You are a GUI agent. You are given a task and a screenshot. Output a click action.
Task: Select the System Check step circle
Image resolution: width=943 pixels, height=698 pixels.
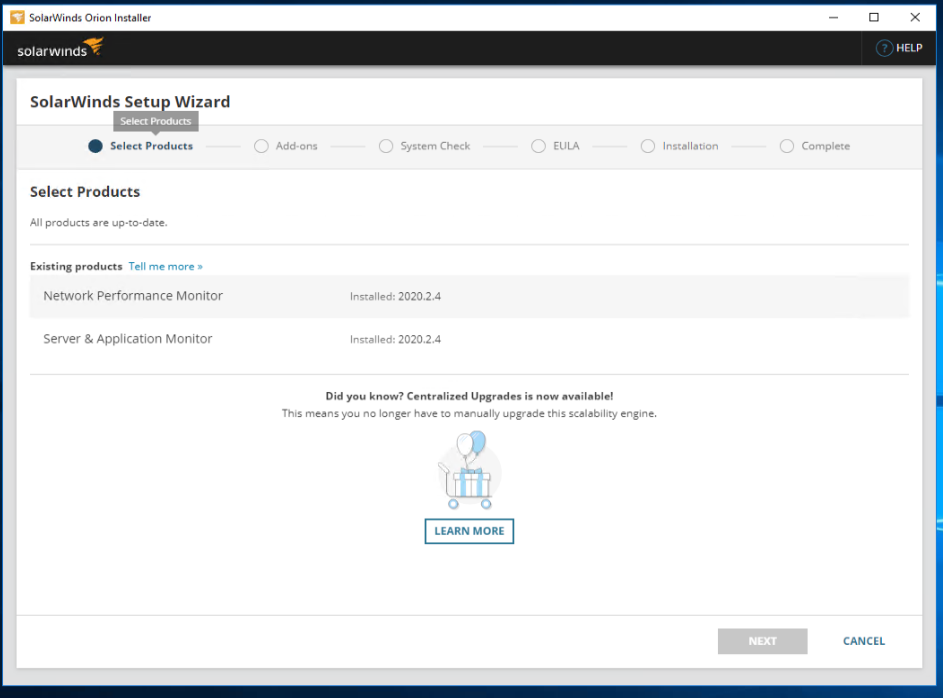click(386, 146)
